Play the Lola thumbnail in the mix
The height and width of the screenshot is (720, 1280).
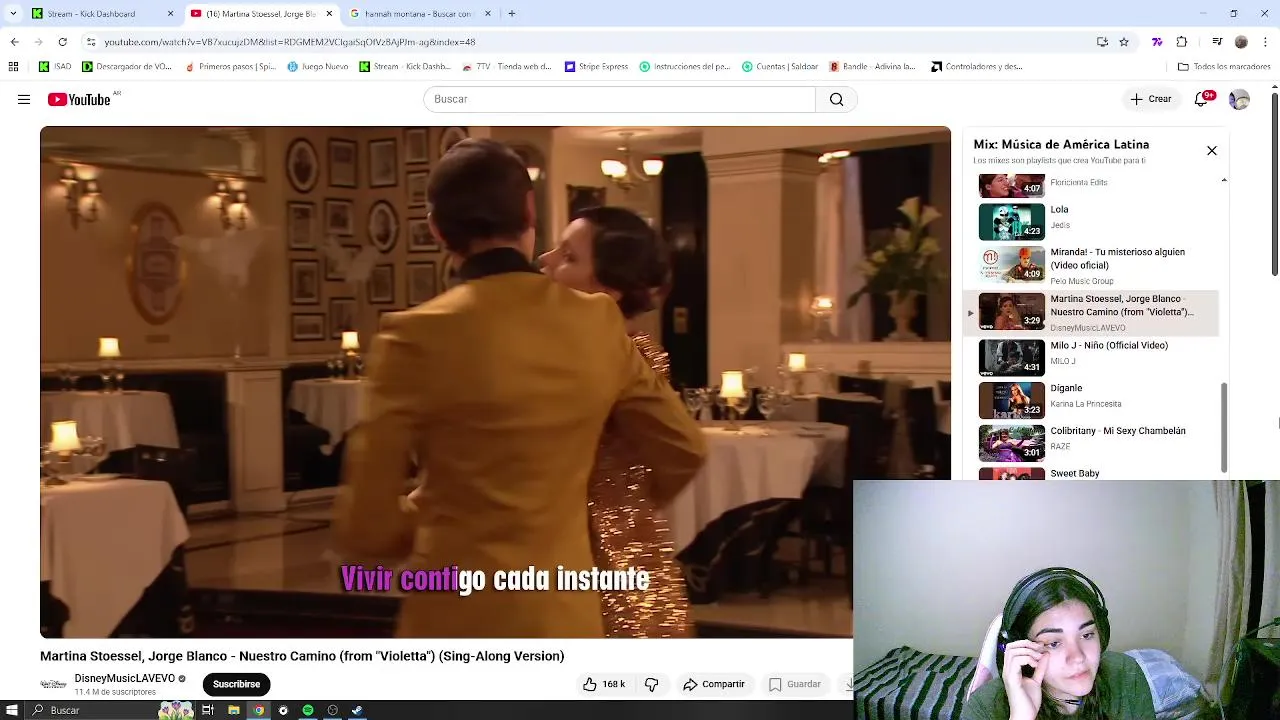tap(1011, 221)
